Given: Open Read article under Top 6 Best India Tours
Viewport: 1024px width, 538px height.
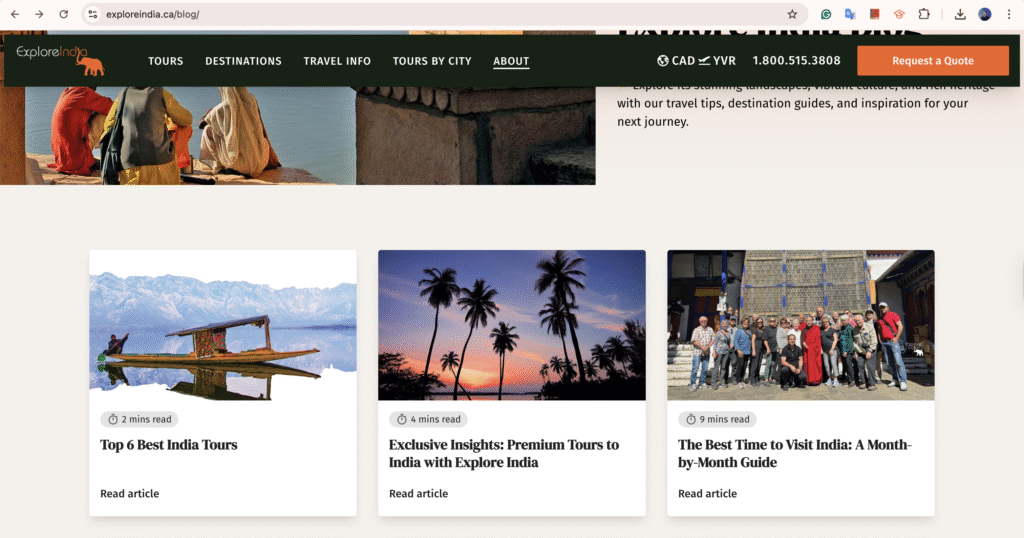Looking at the screenshot, I should click(x=129, y=493).
